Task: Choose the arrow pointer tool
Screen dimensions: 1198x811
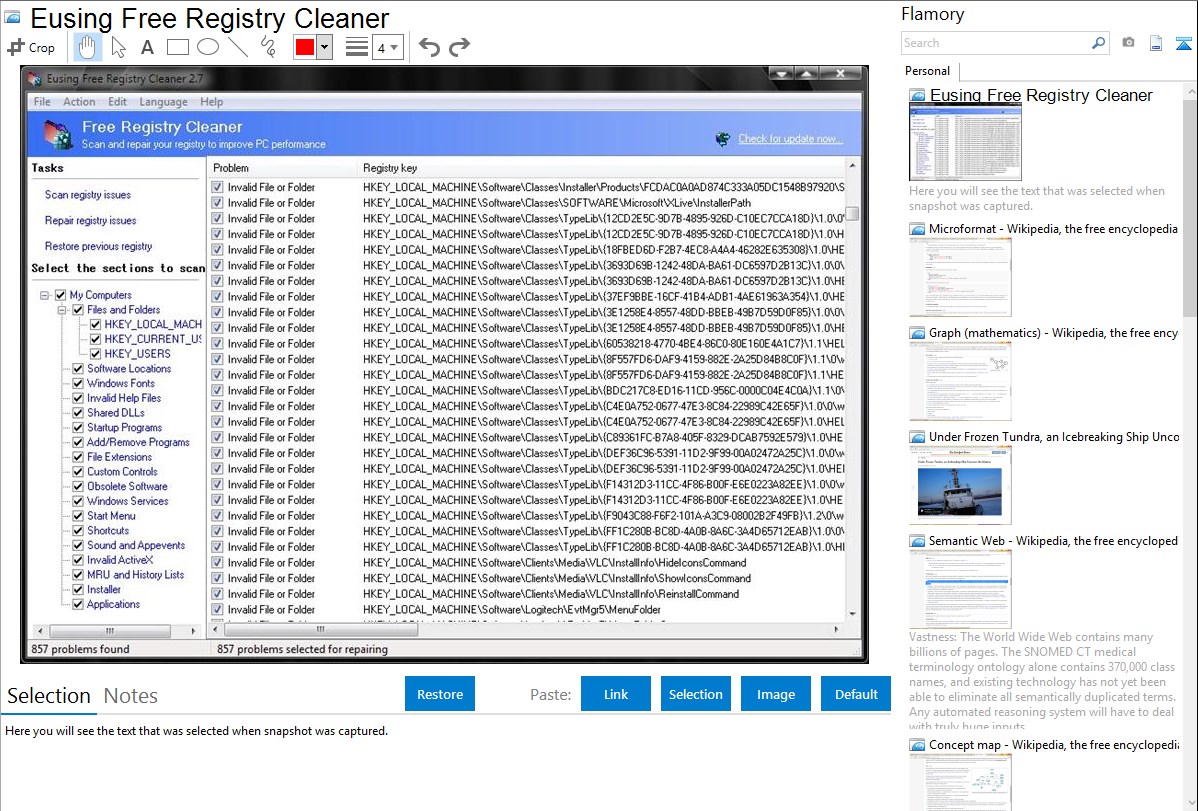Action: coord(118,47)
